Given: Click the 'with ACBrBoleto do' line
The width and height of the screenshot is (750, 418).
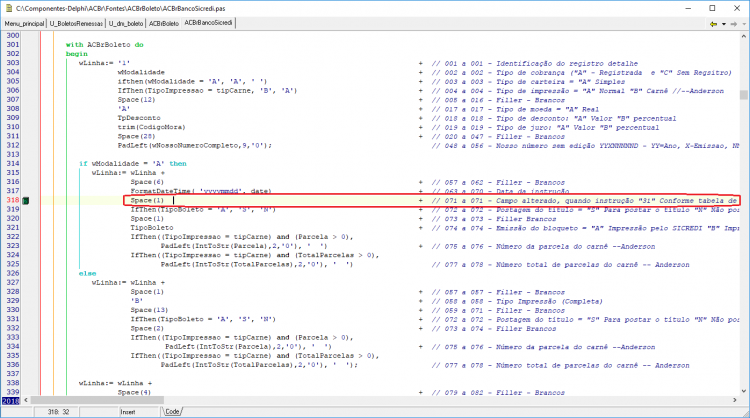Looking at the screenshot, I should coord(105,45).
